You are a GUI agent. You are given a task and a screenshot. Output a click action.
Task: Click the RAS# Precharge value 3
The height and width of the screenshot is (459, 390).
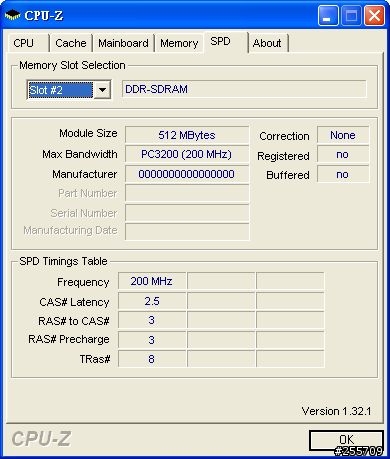click(x=152, y=340)
